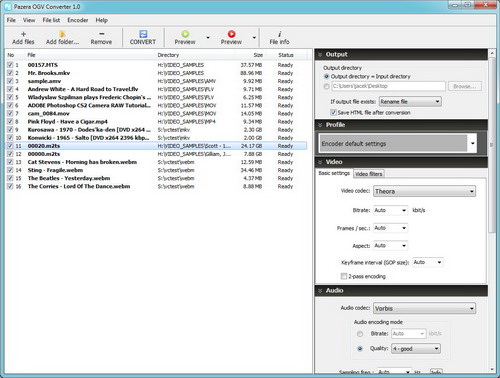The width and height of the screenshot is (500, 378).
Task: Select The Beatles - Yesterday.webm row
Action: point(156,178)
